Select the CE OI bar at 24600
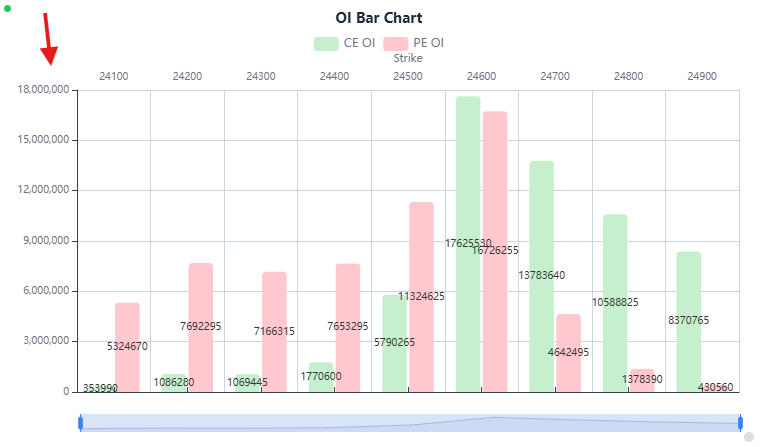Image resolution: width=761 pixels, height=447 pixels. (x=468, y=244)
